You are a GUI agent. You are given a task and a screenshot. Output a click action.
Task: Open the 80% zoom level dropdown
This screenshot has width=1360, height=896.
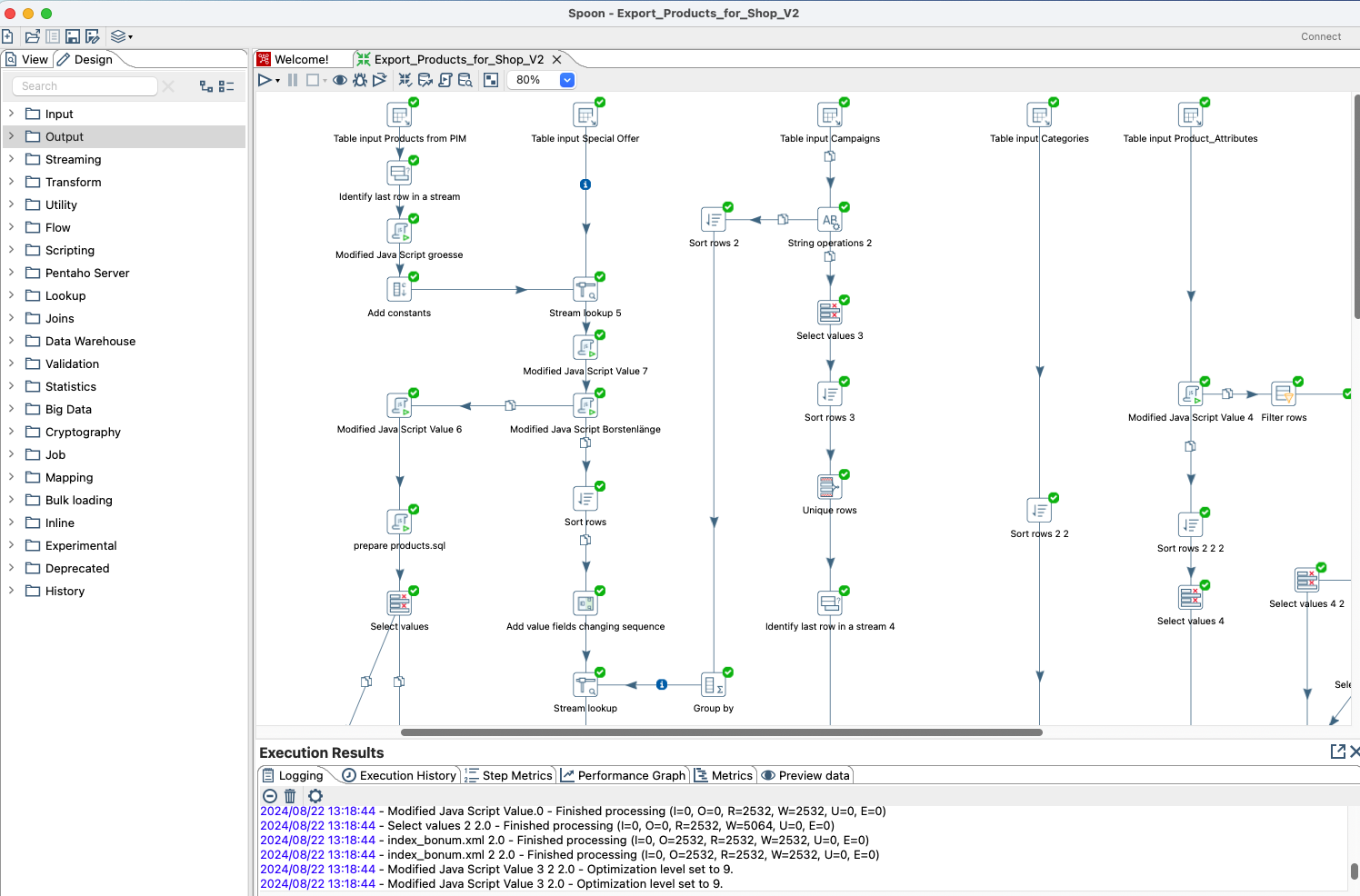[x=566, y=80]
